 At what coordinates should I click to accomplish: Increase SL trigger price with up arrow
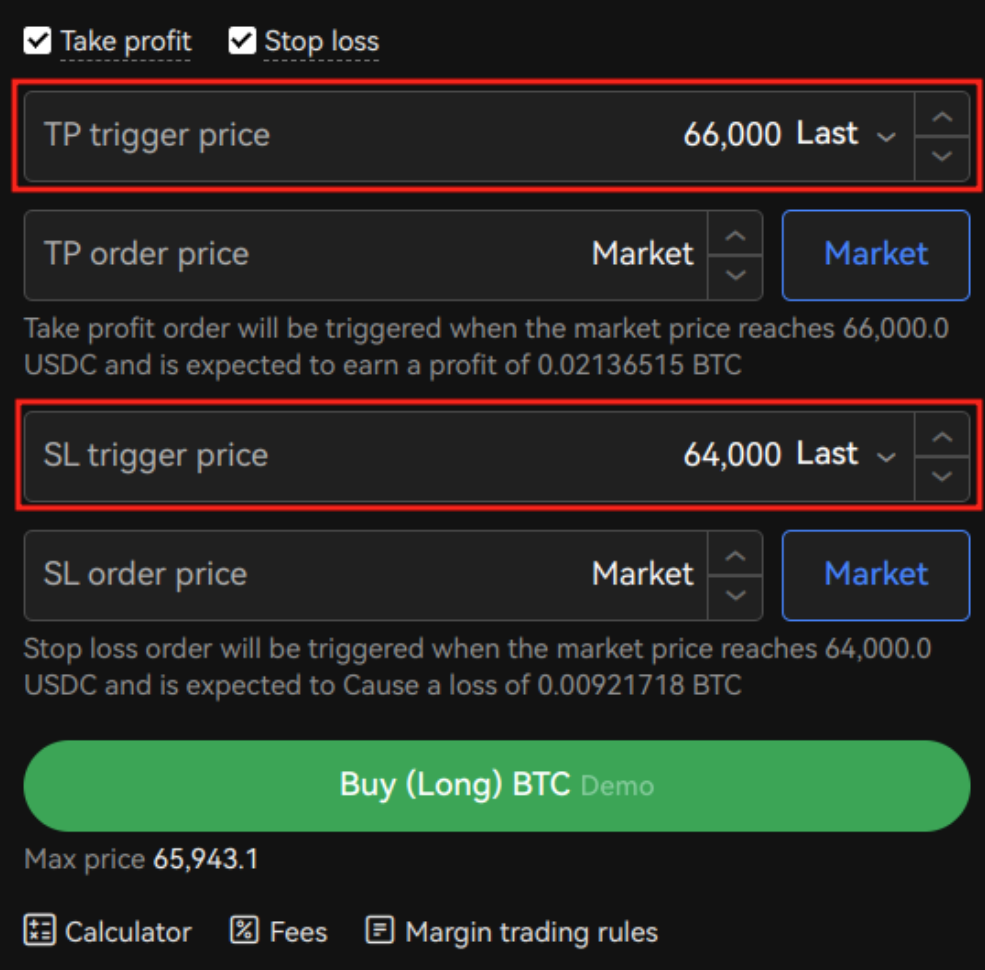coord(942,436)
